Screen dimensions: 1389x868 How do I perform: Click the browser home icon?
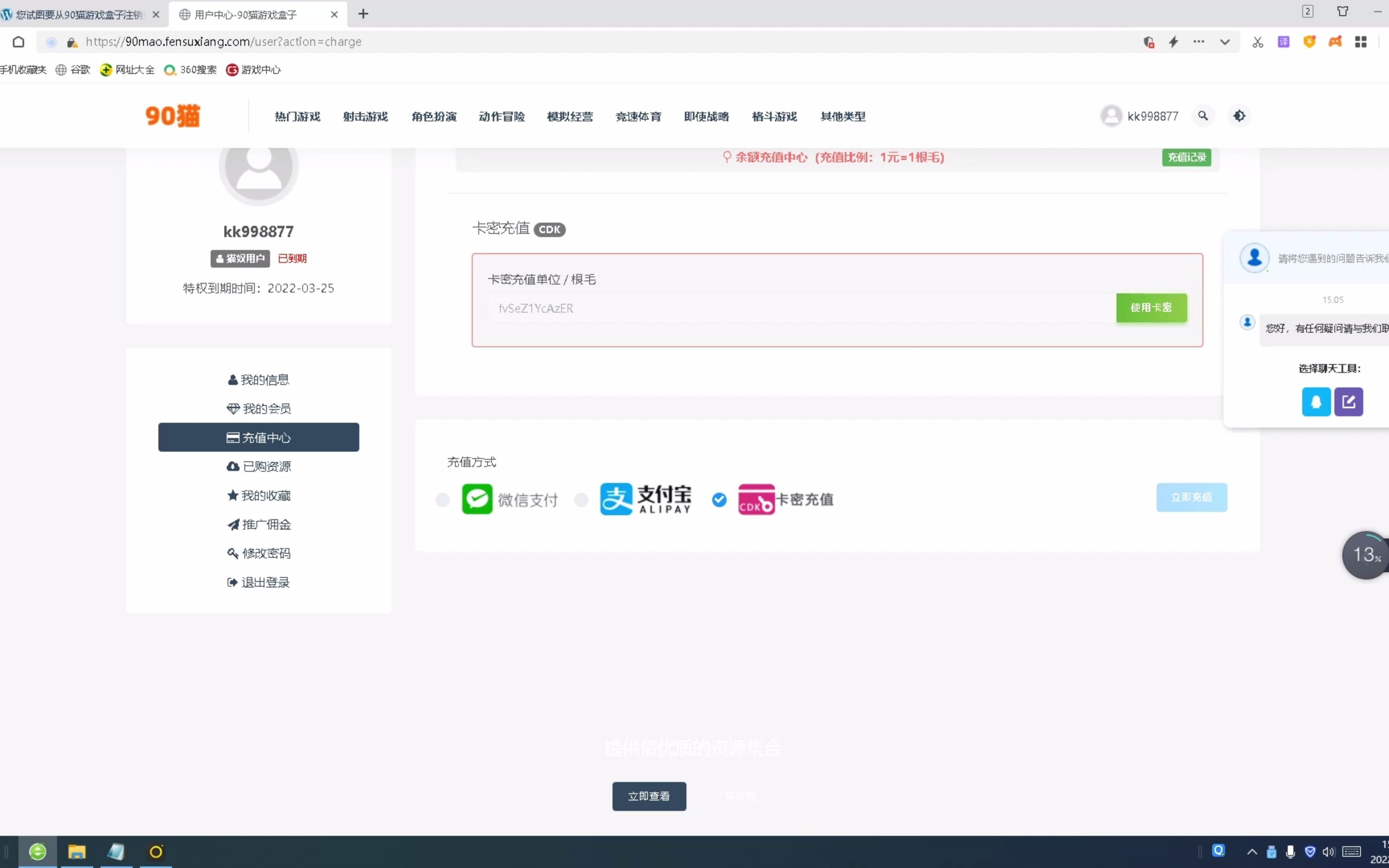18,42
